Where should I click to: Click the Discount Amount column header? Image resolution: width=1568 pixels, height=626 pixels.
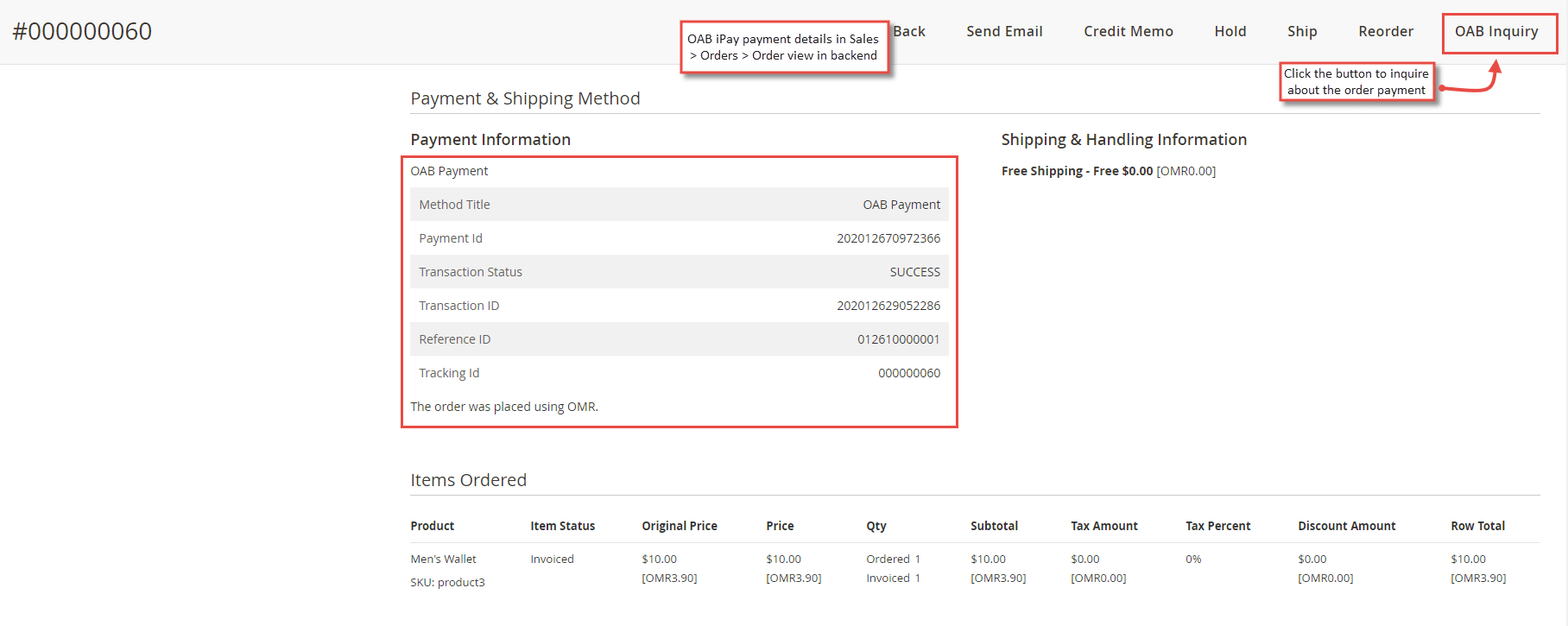coord(1346,526)
